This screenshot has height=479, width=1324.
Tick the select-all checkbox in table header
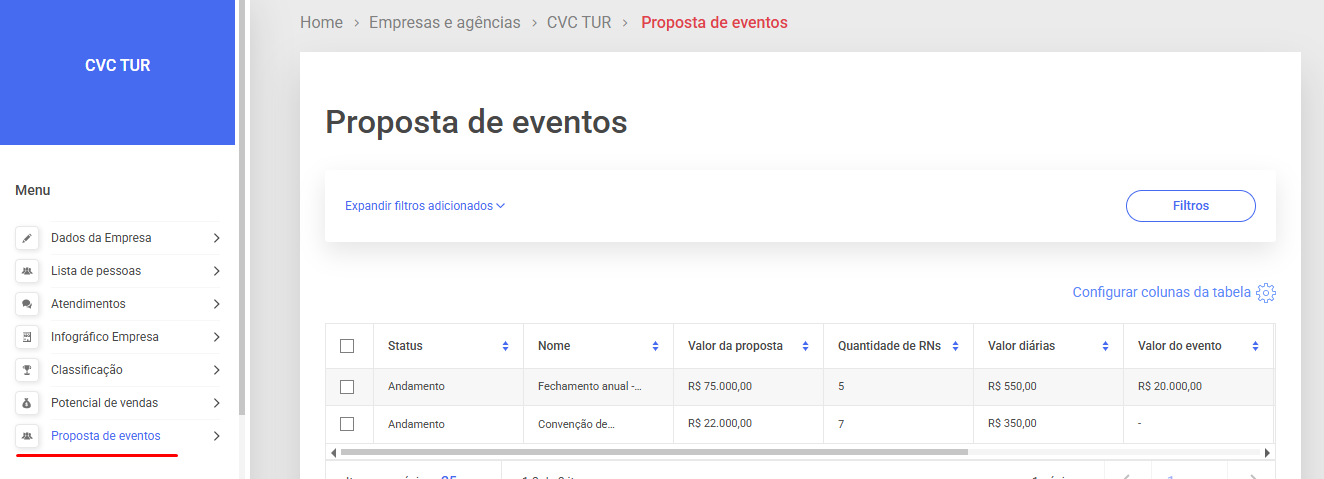pos(347,346)
